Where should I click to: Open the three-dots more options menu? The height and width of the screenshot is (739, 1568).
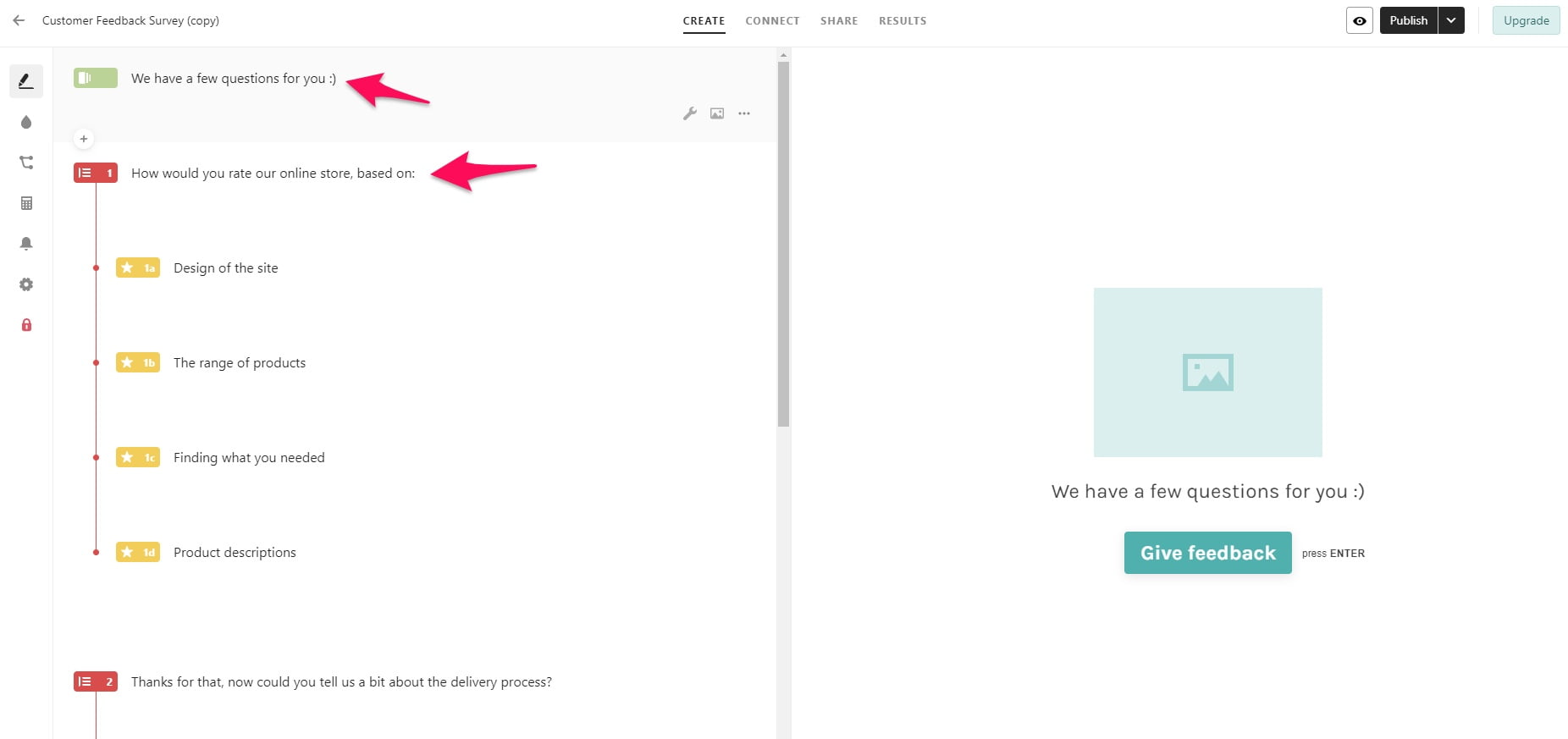click(744, 113)
